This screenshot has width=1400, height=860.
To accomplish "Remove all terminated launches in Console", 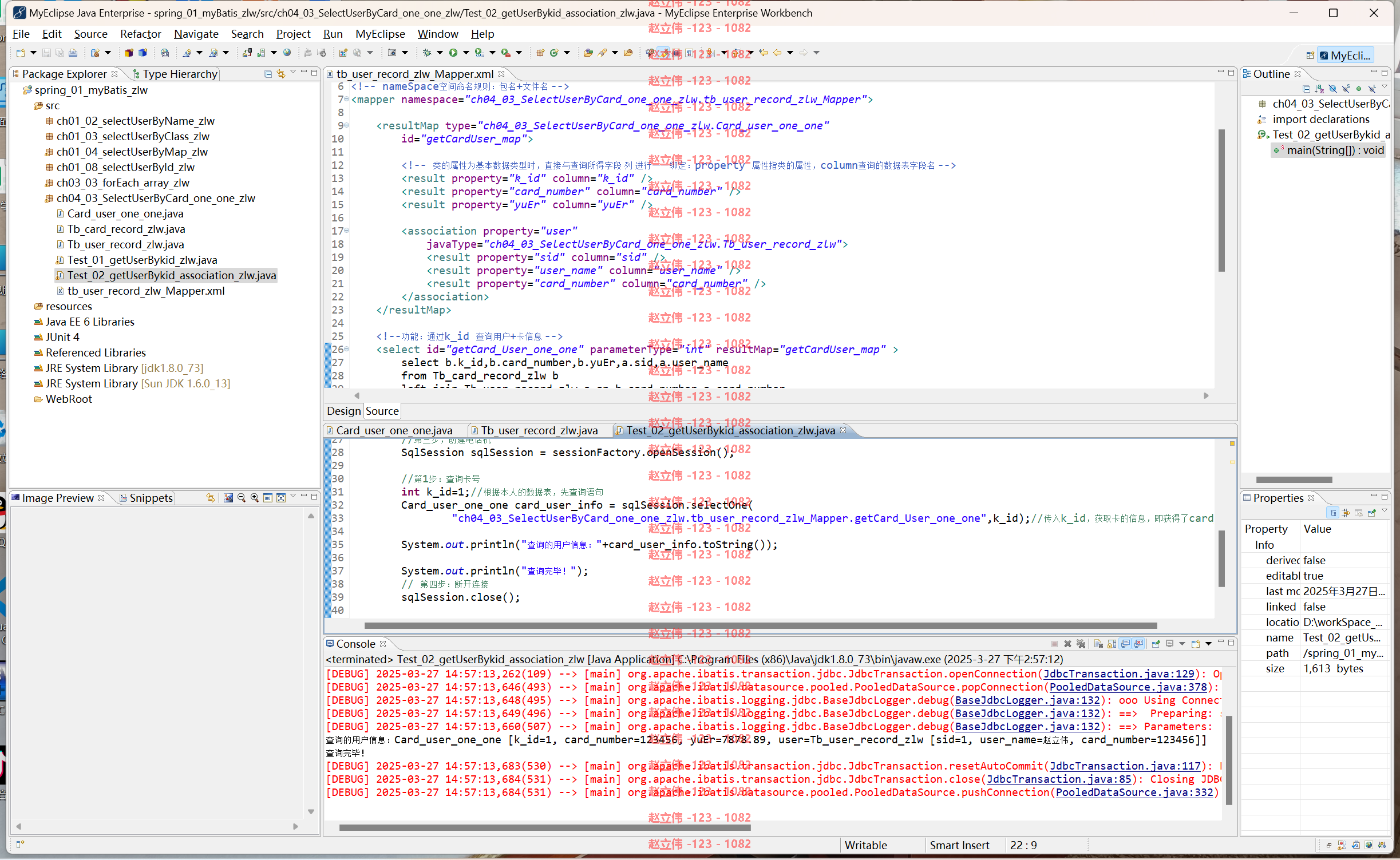I will click(1081, 644).
